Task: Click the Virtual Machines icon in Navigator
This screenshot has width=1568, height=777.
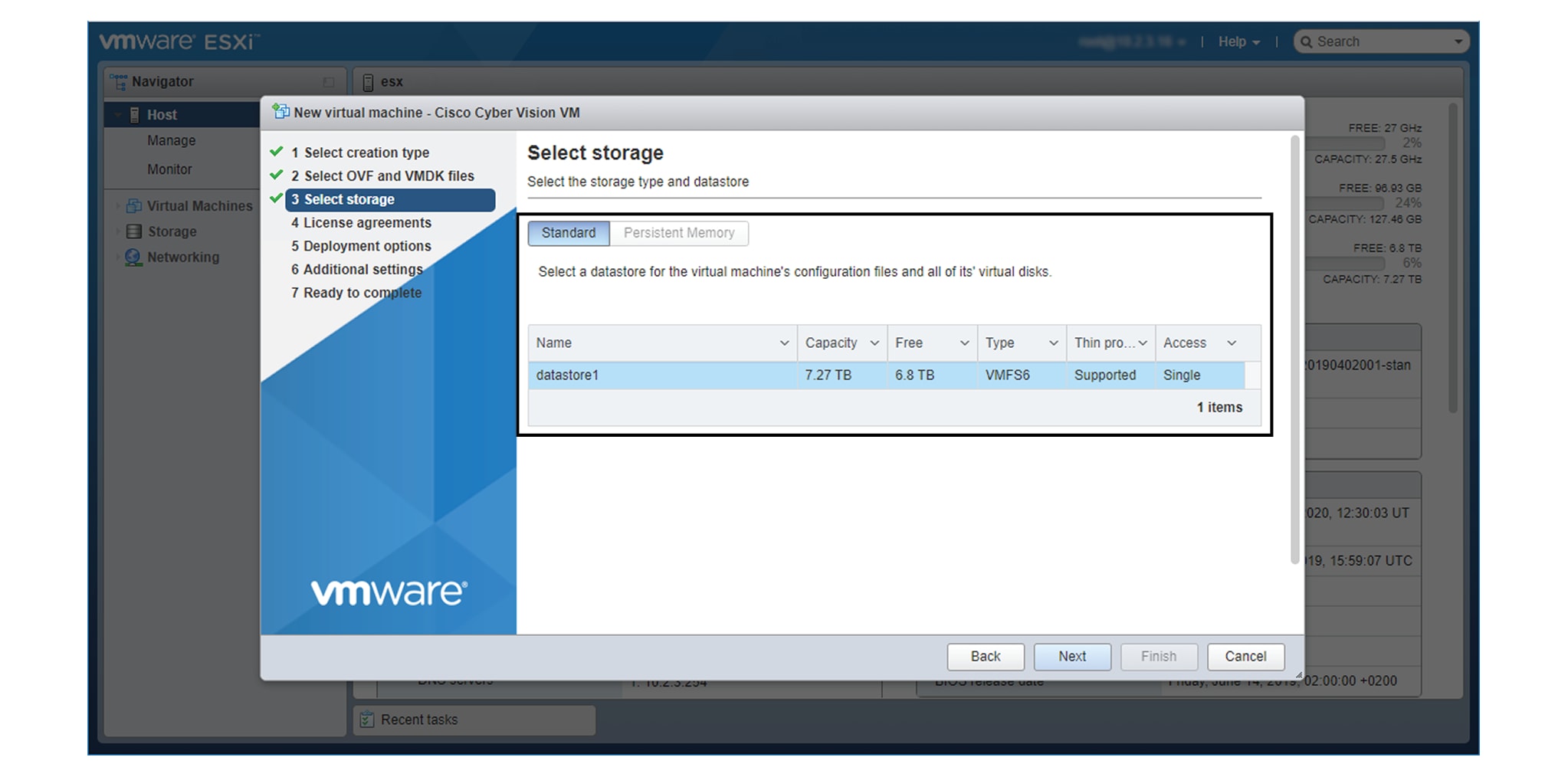Action: [x=133, y=205]
